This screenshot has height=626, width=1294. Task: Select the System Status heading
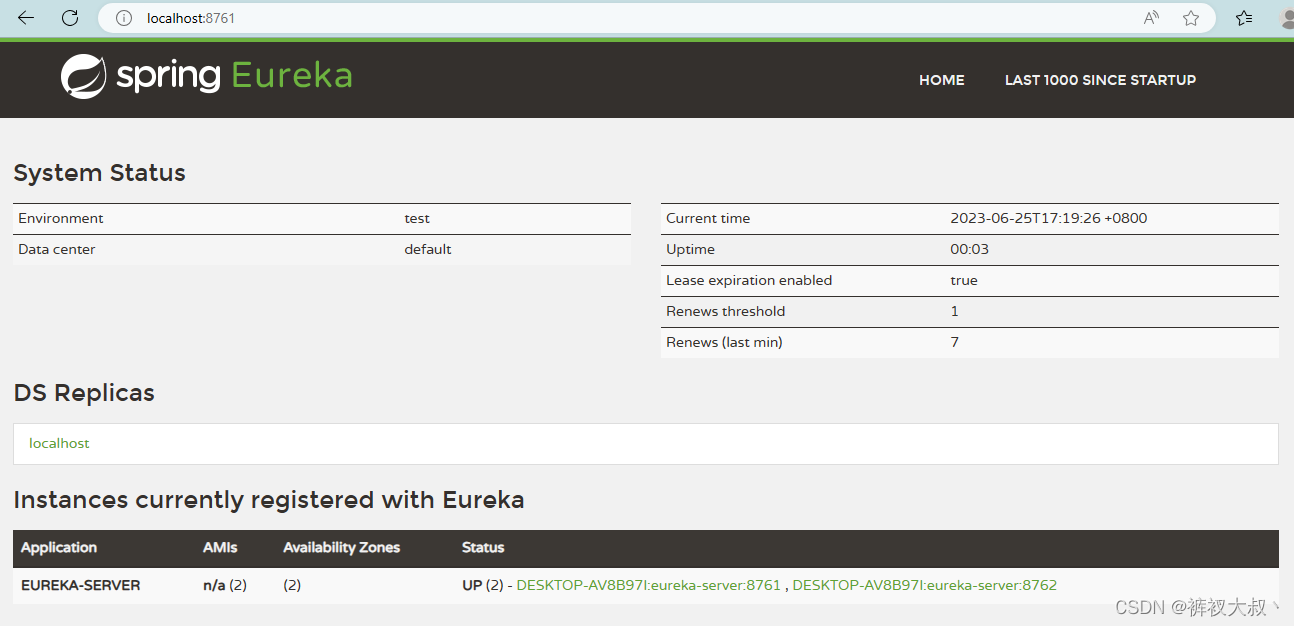pyautogui.click(x=99, y=173)
